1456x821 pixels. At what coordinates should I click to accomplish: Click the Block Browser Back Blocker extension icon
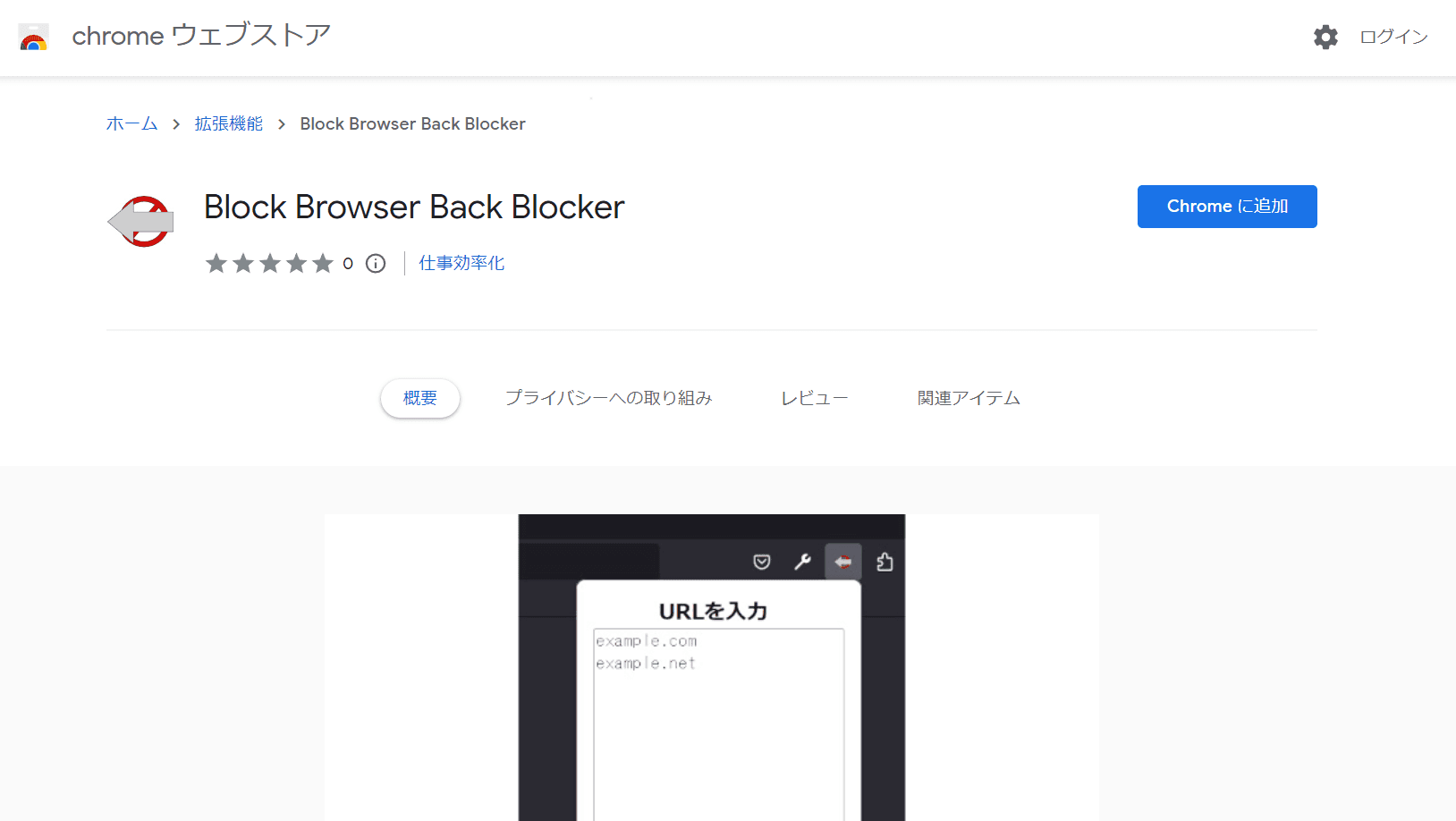pyautogui.click(x=140, y=221)
